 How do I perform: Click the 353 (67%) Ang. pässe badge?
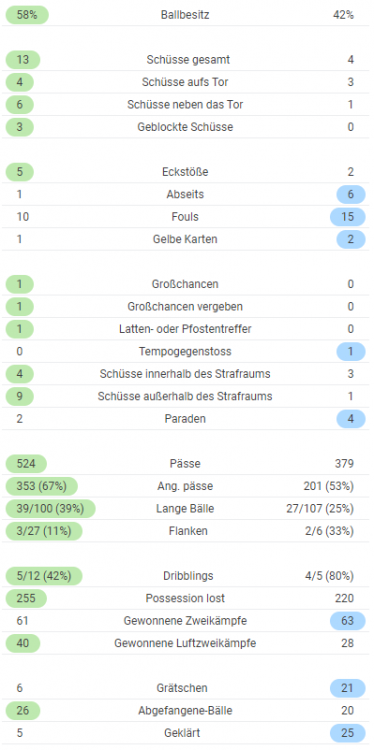pyautogui.click(x=42, y=486)
